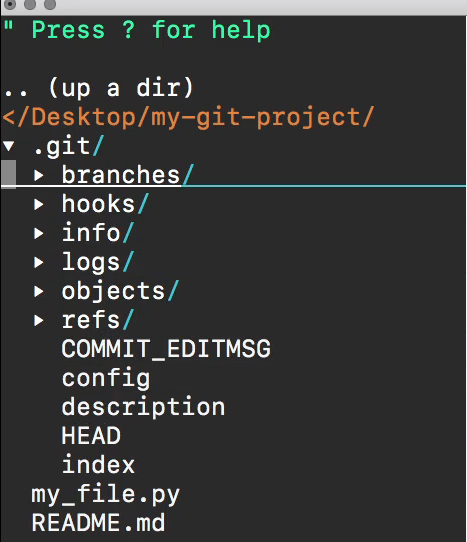This screenshot has height=542, width=467.
Task: Click the Press ? for help line
Action: pyautogui.click(x=137, y=31)
